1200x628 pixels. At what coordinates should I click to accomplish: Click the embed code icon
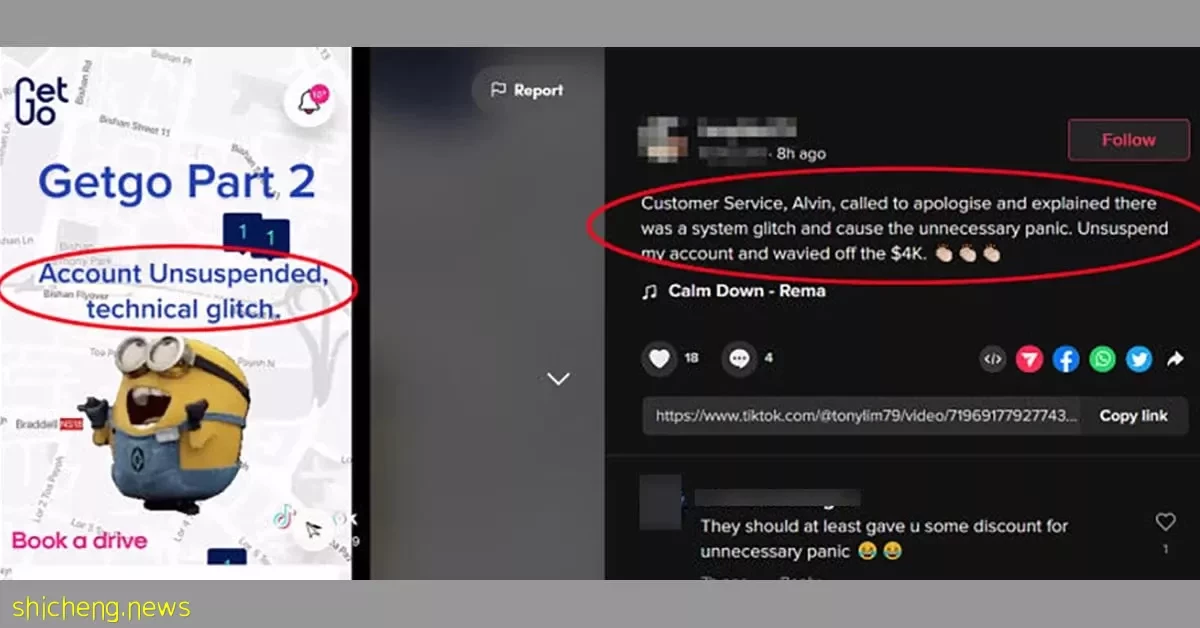992,359
